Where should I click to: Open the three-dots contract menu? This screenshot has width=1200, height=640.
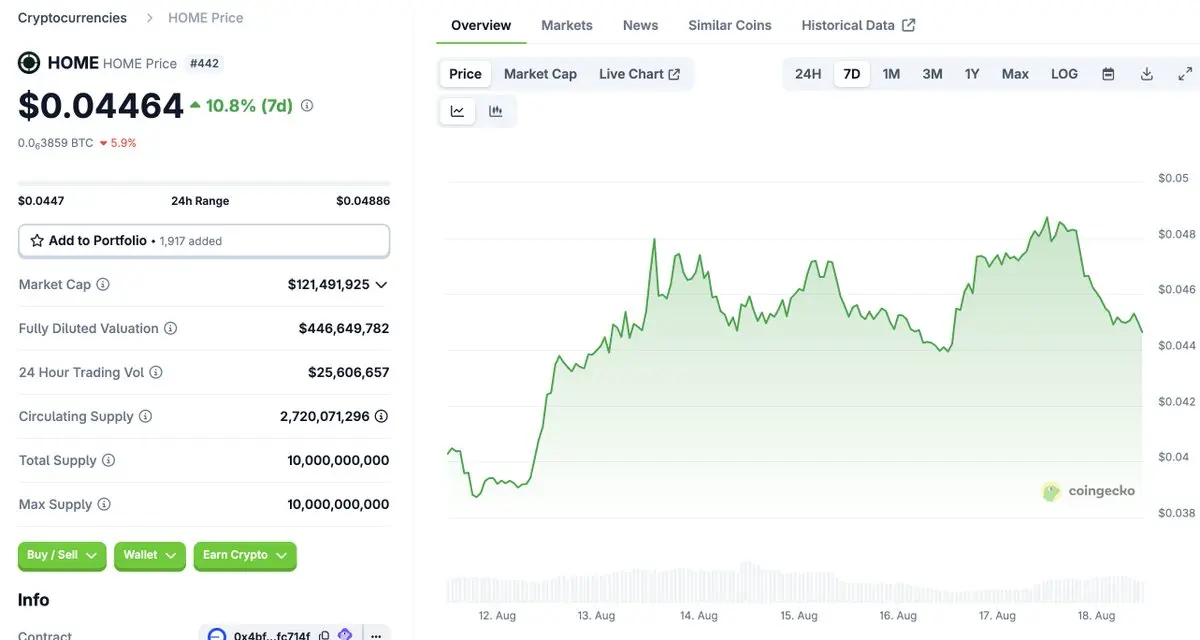click(376, 635)
